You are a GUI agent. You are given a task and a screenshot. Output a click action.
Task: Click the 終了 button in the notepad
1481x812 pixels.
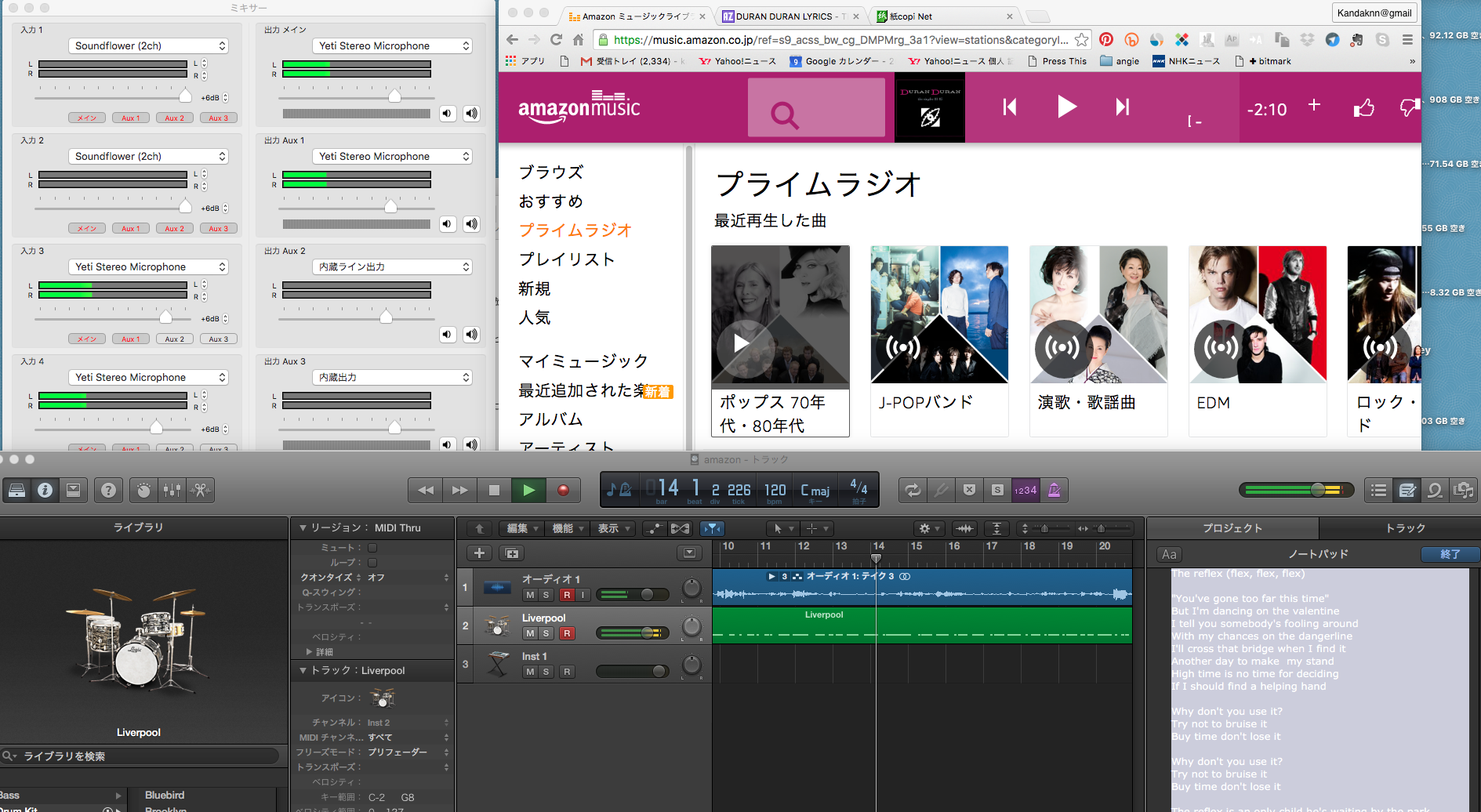click(x=1450, y=554)
